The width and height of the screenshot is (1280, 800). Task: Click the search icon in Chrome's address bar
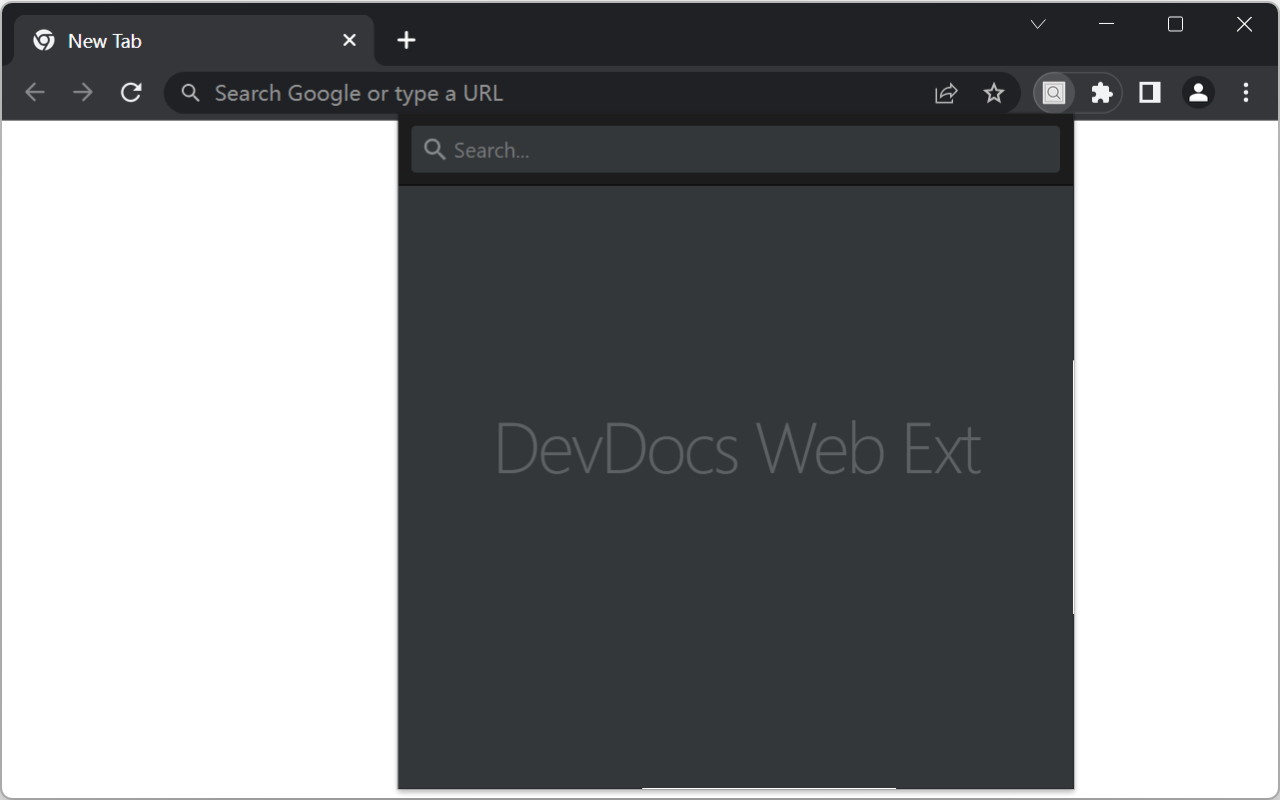click(x=190, y=92)
